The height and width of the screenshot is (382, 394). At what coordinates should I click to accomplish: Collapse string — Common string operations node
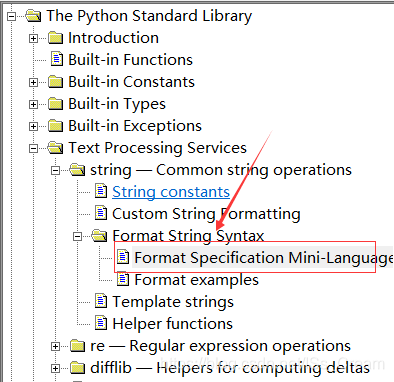coord(55,170)
